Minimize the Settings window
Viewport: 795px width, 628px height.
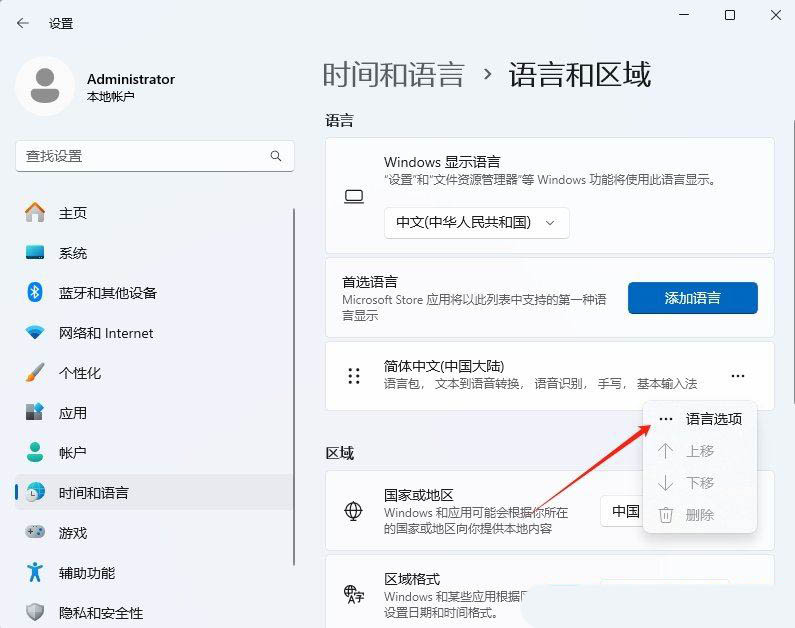pyautogui.click(x=684, y=15)
